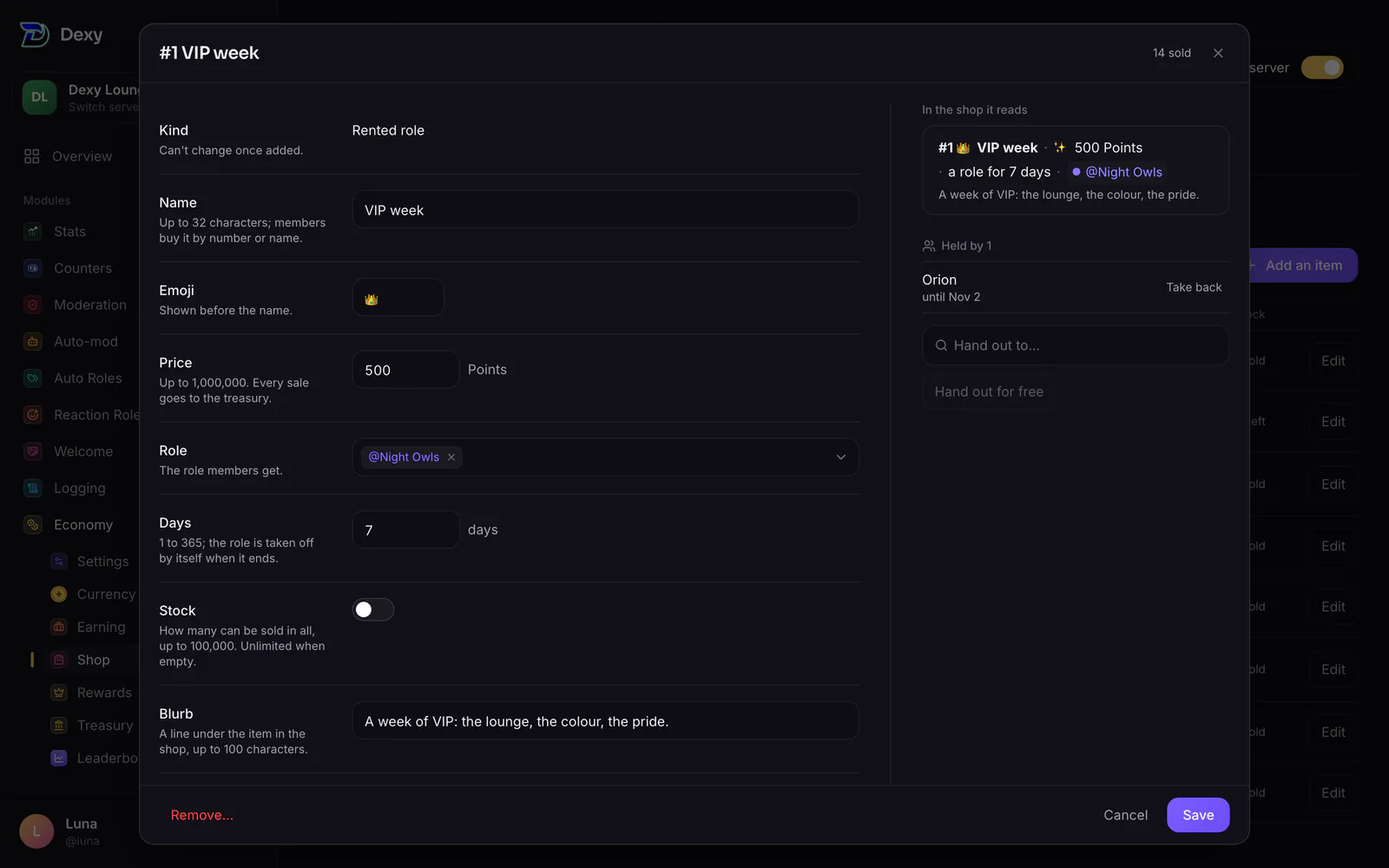Click the Hand out to... search field
The width and height of the screenshot is (1389, 868).
pos(1075,345)
